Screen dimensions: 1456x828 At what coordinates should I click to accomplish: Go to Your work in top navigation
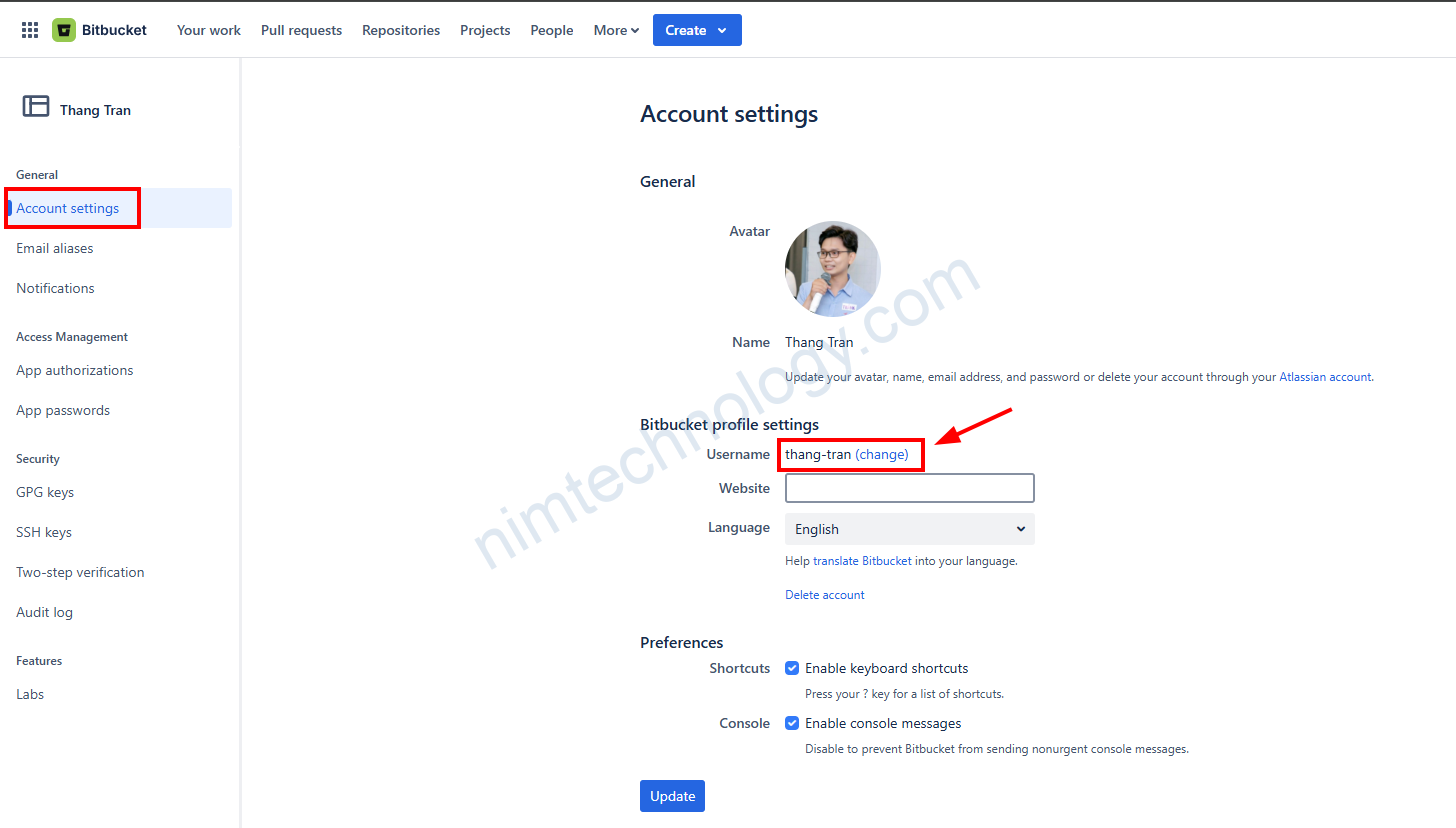[208, 30]
